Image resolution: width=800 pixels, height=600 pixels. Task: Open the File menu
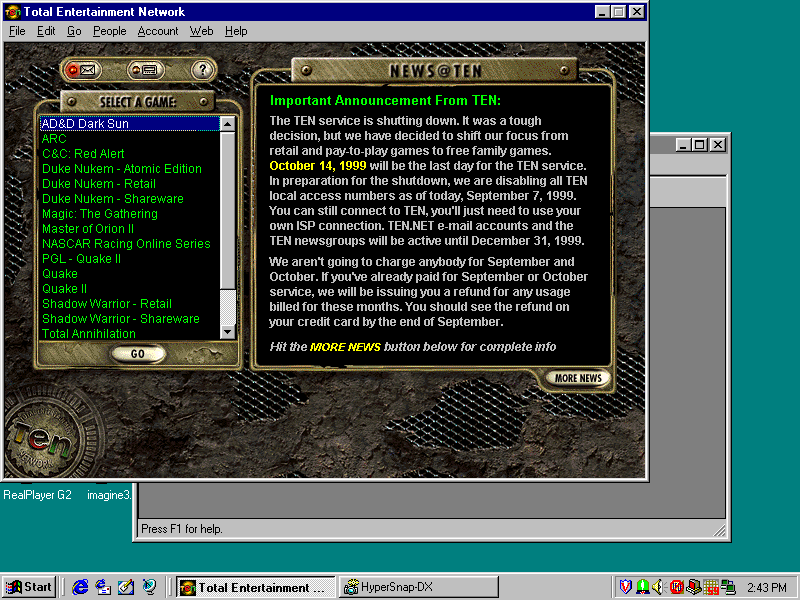coord(17,31)
